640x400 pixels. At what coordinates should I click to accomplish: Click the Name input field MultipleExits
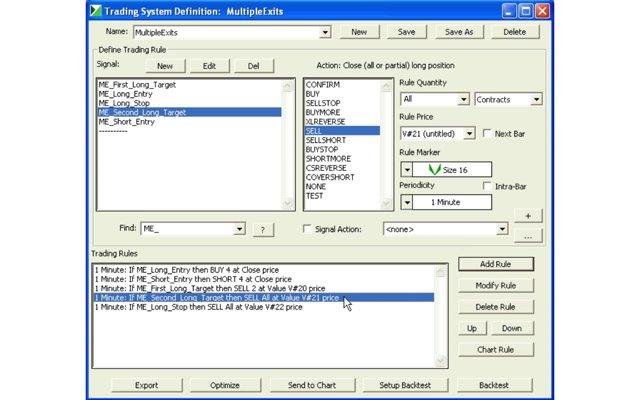pyautogui.click(x=227, y=32)
